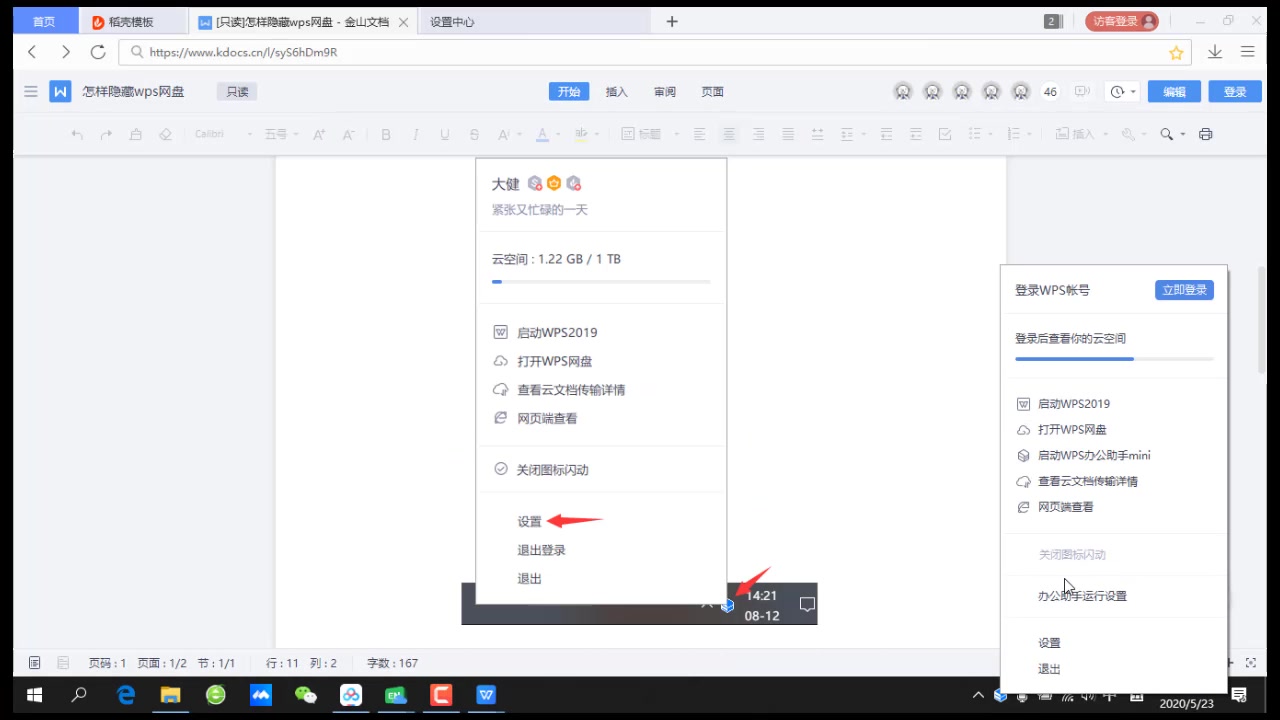Open Edge browser from taskbar

pyautogui.click(x=126, y=695)
